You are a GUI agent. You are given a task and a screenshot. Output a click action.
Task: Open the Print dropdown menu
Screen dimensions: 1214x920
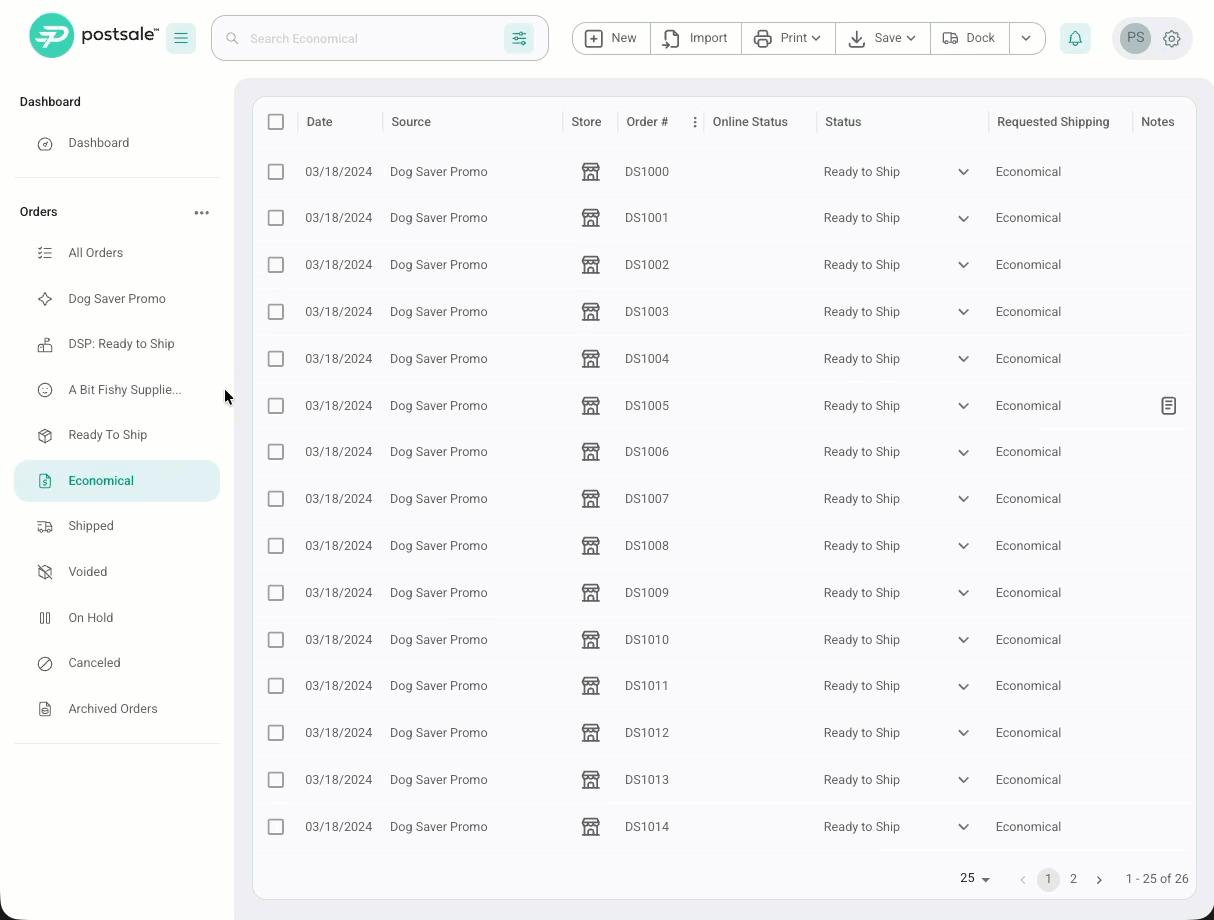(788, 38)
